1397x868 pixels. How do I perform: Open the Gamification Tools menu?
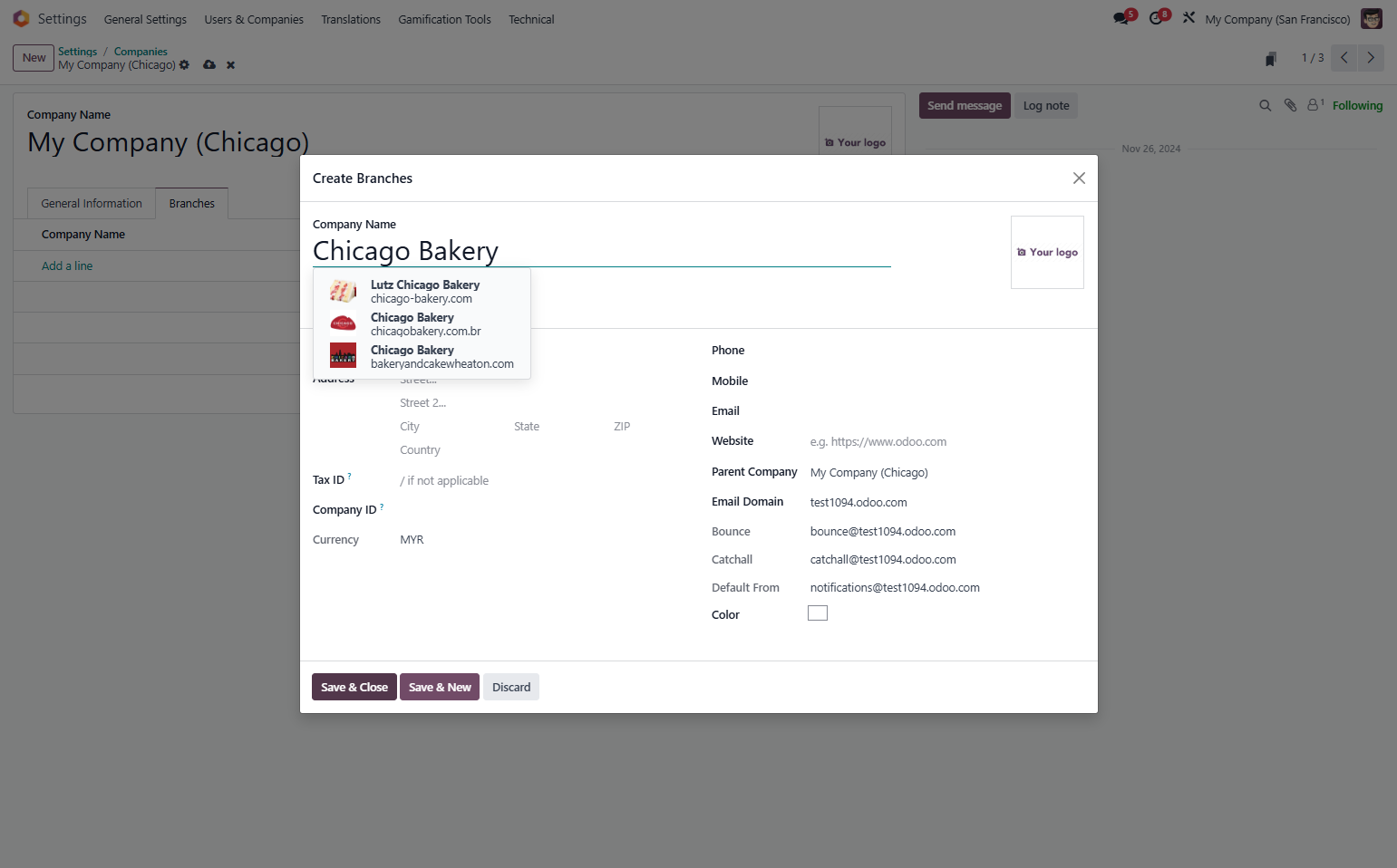(x=444, y=19)
